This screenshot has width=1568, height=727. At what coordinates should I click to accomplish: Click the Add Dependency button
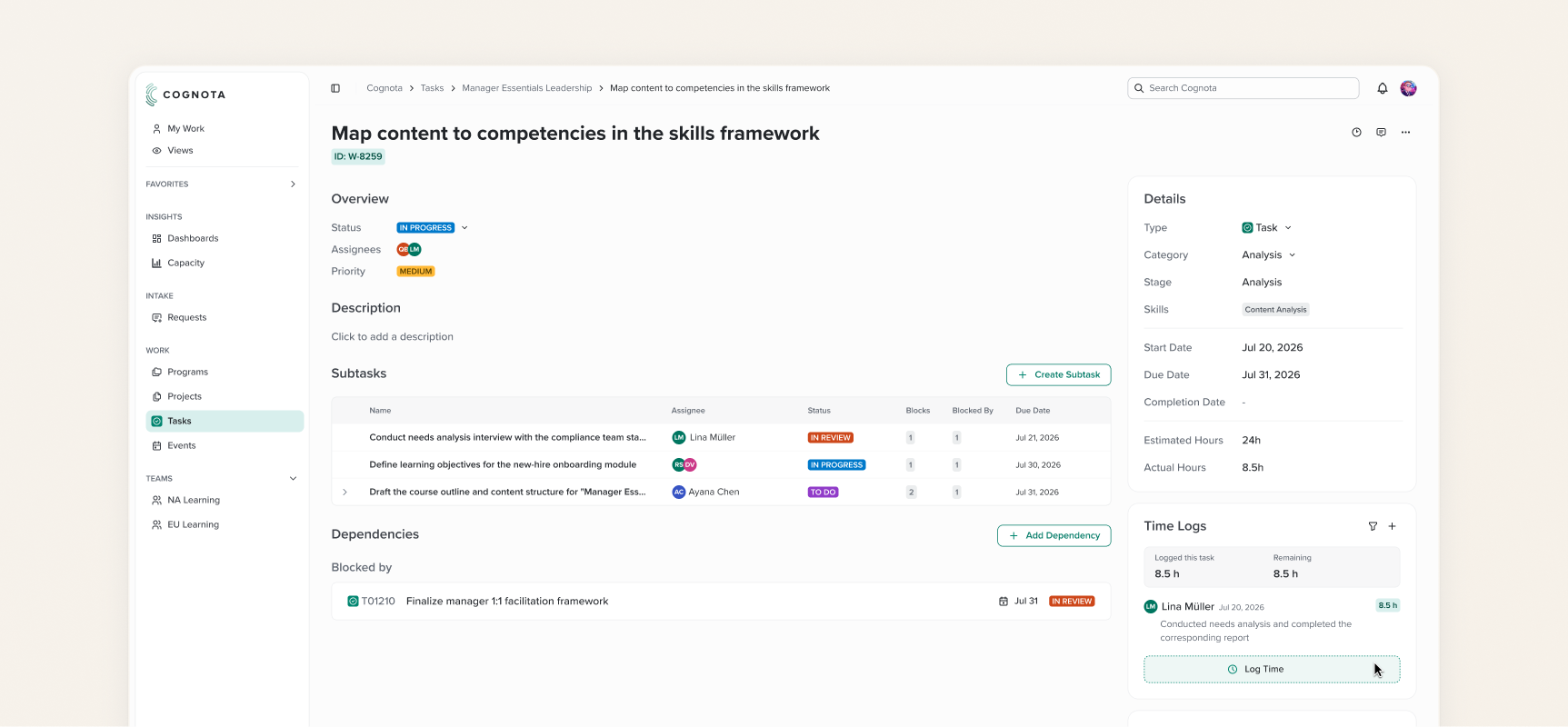tap(1054, 536)
